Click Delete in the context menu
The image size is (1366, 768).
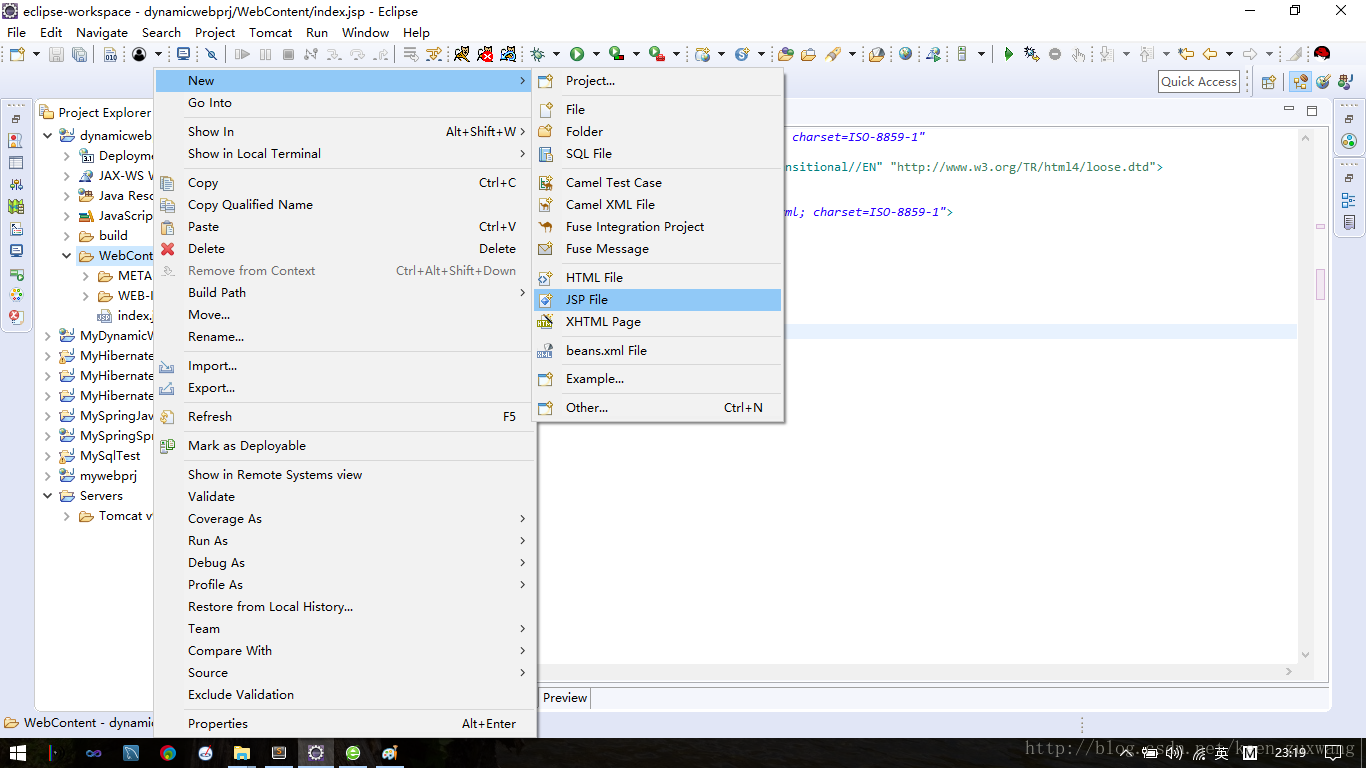[346, 249]
